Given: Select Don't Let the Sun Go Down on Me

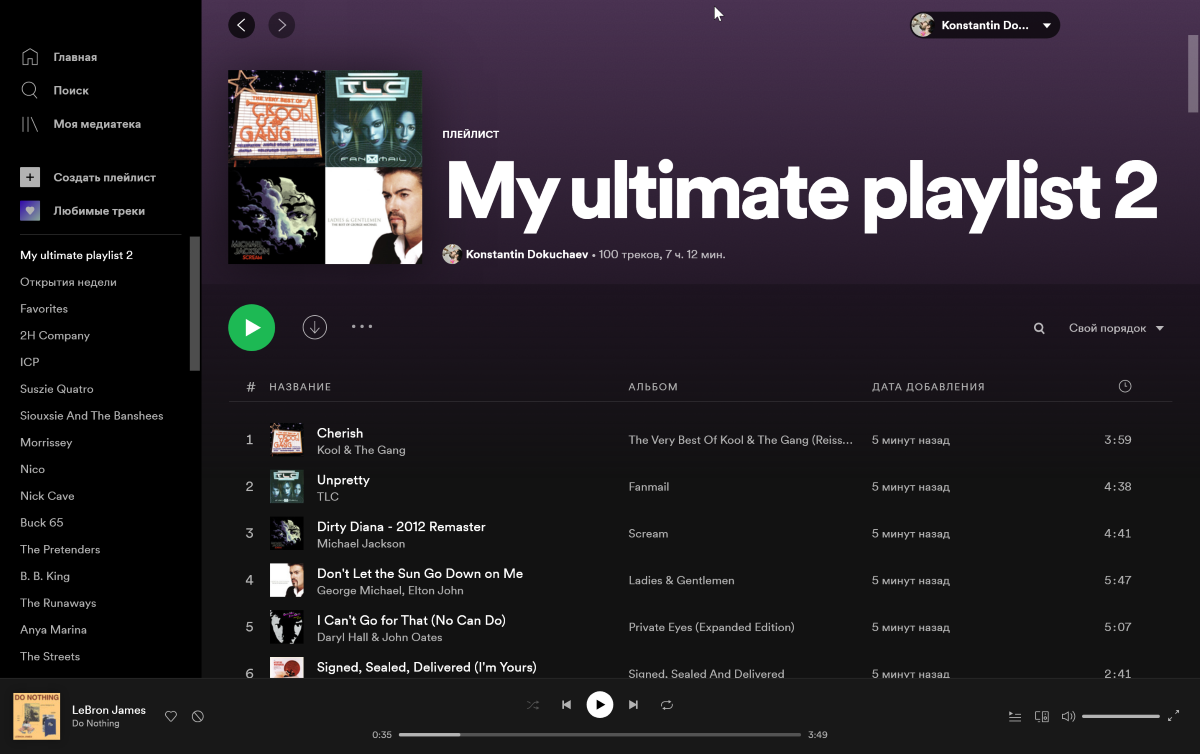Looking at the screenshot, I should click(x=420, y=574).
